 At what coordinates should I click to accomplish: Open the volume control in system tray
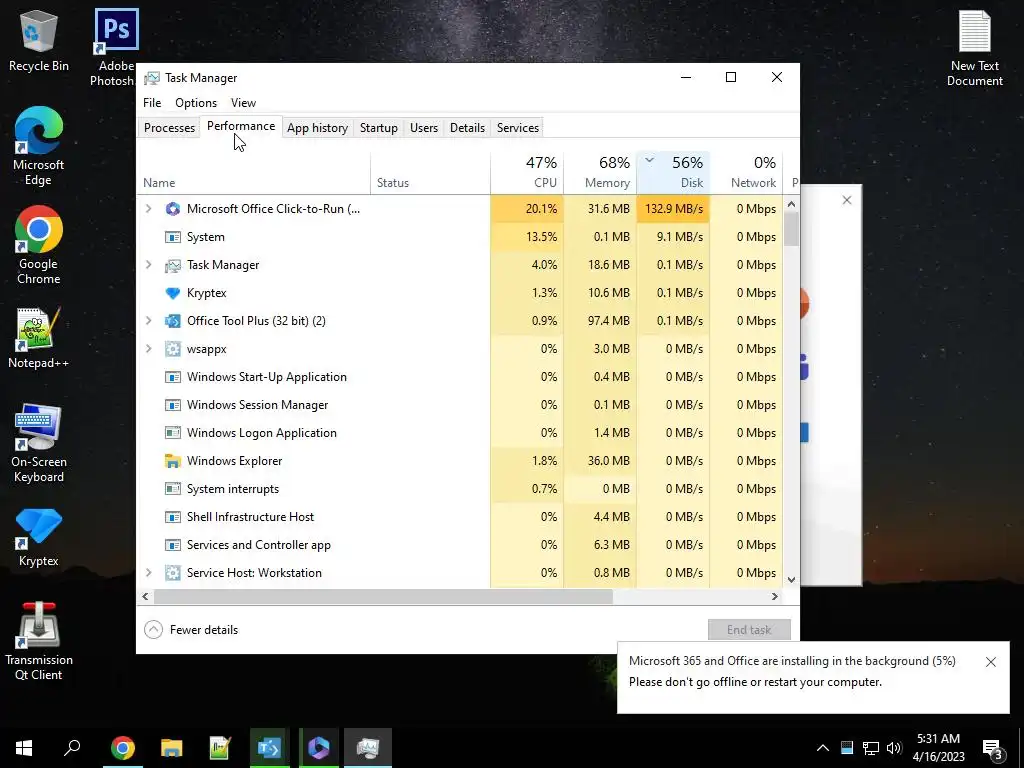pyautogui.click(x=894, y=748)
